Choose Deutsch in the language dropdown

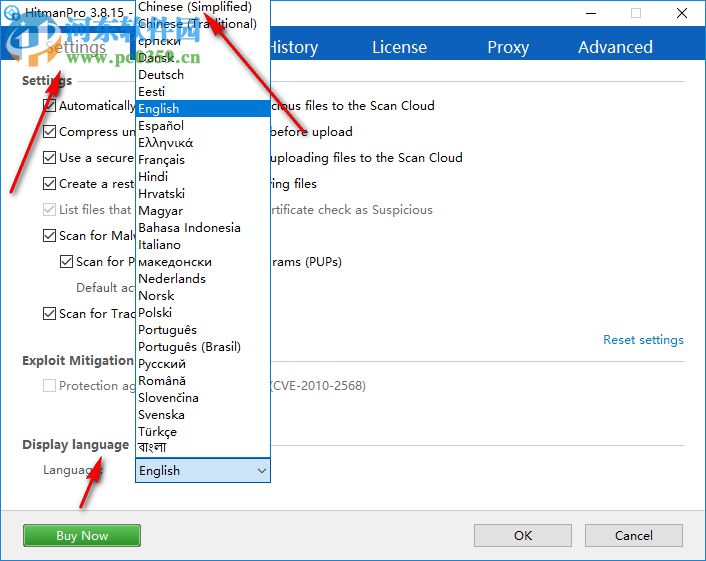point(203,74)
